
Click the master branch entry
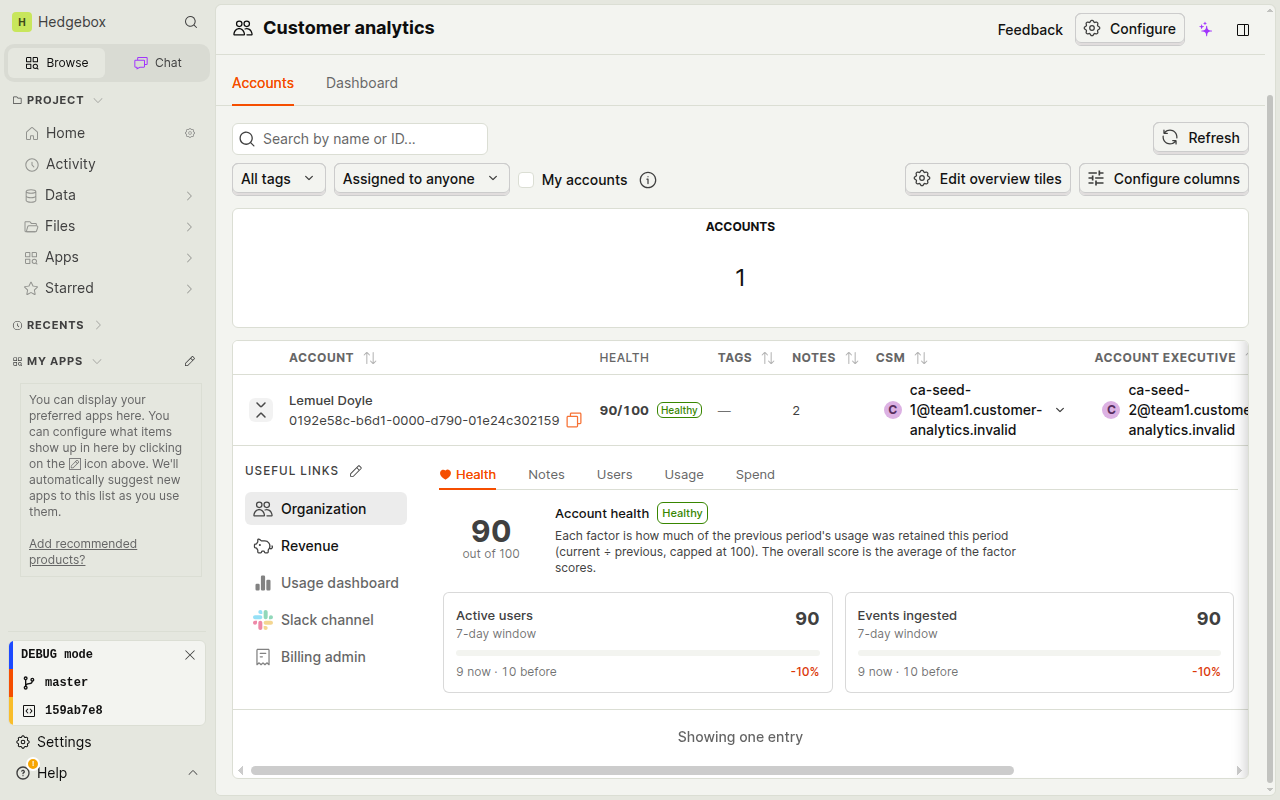107,682
